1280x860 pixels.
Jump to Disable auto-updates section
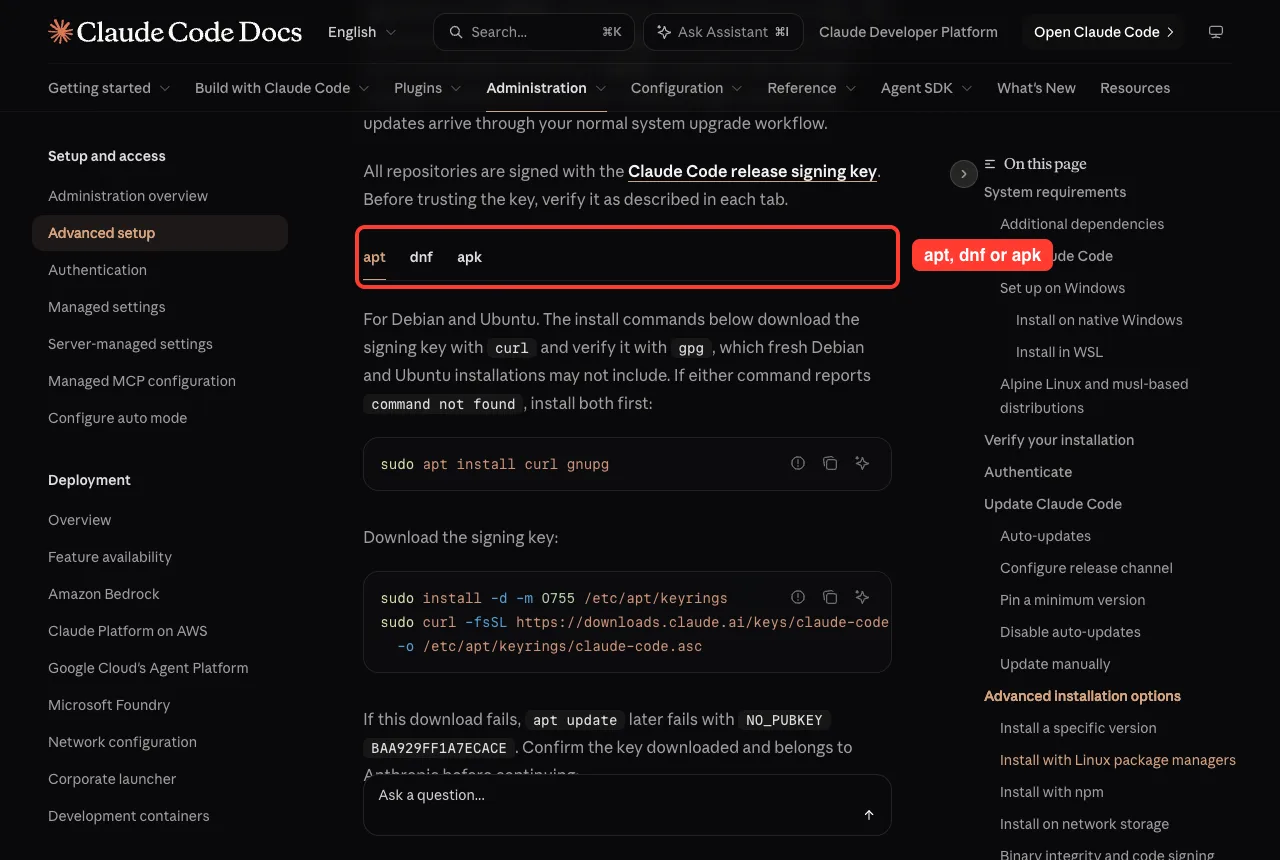[1070, 632]
